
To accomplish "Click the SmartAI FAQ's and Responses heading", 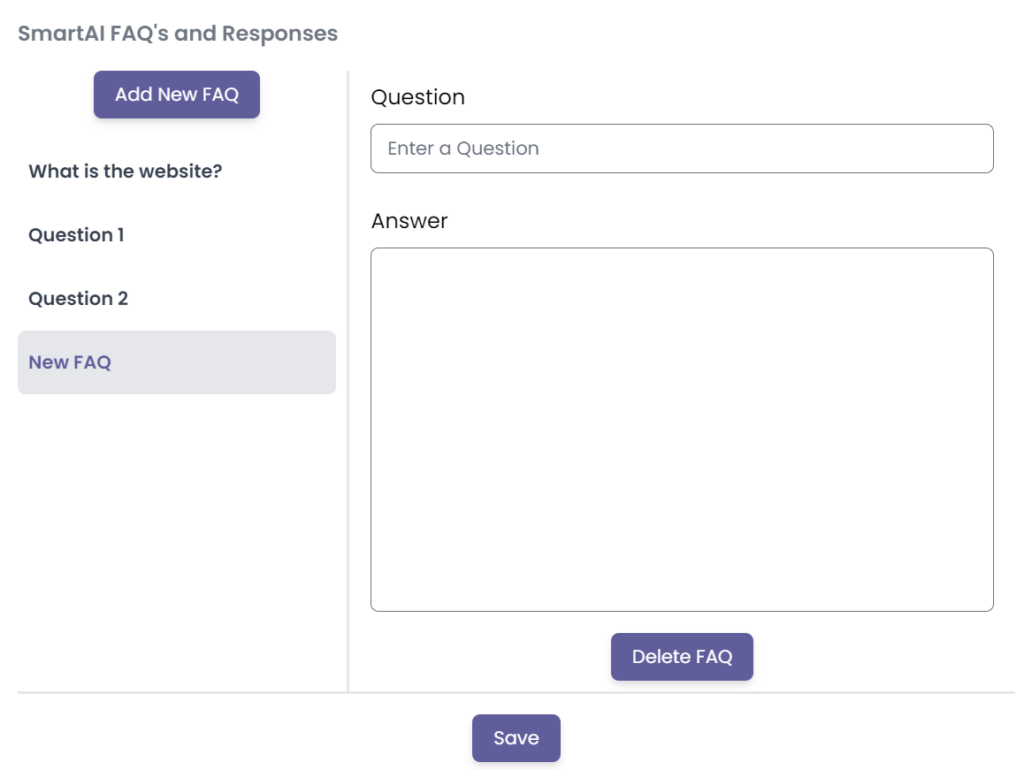I will pos(178,33).
